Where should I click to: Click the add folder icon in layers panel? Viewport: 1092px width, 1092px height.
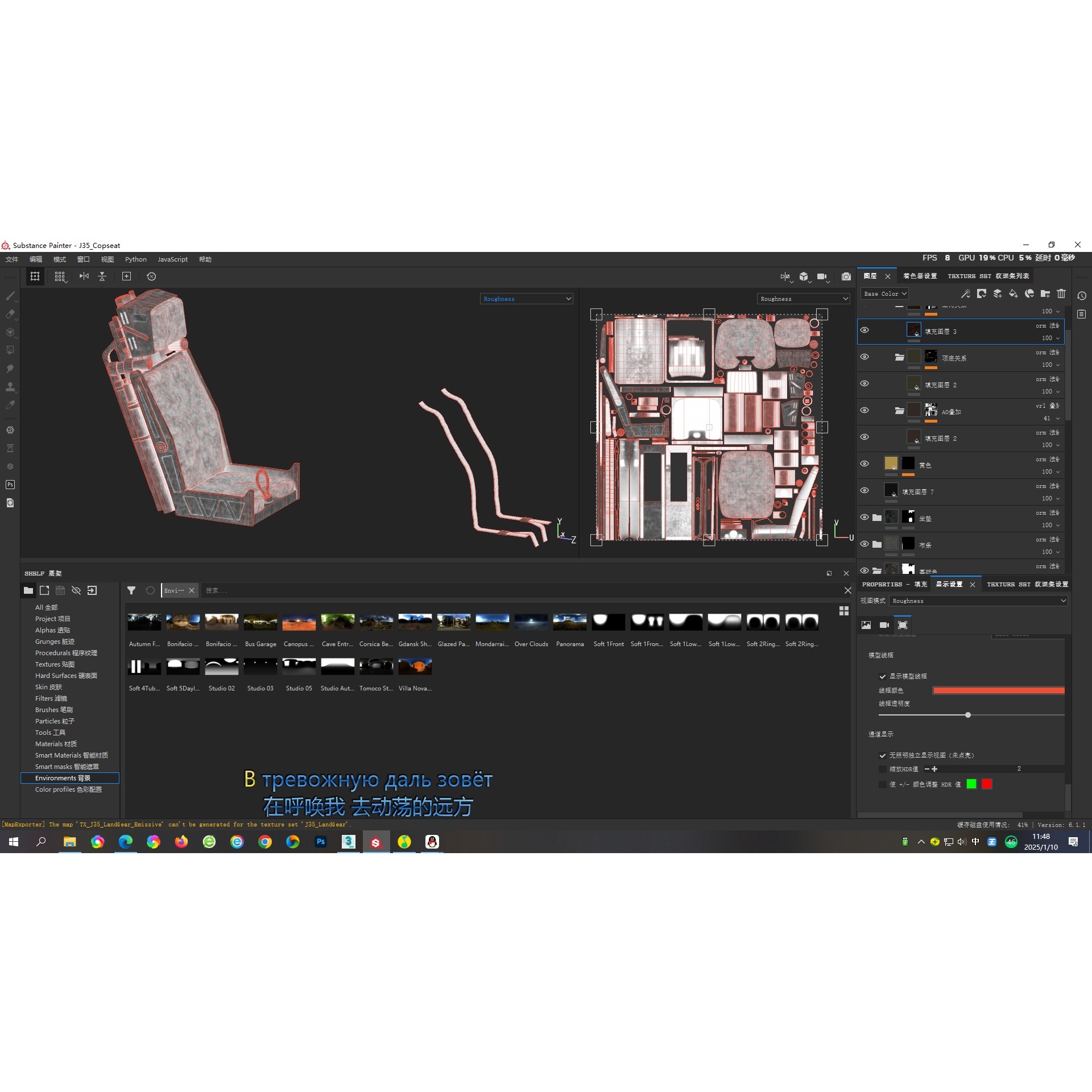pos(1045,293)
